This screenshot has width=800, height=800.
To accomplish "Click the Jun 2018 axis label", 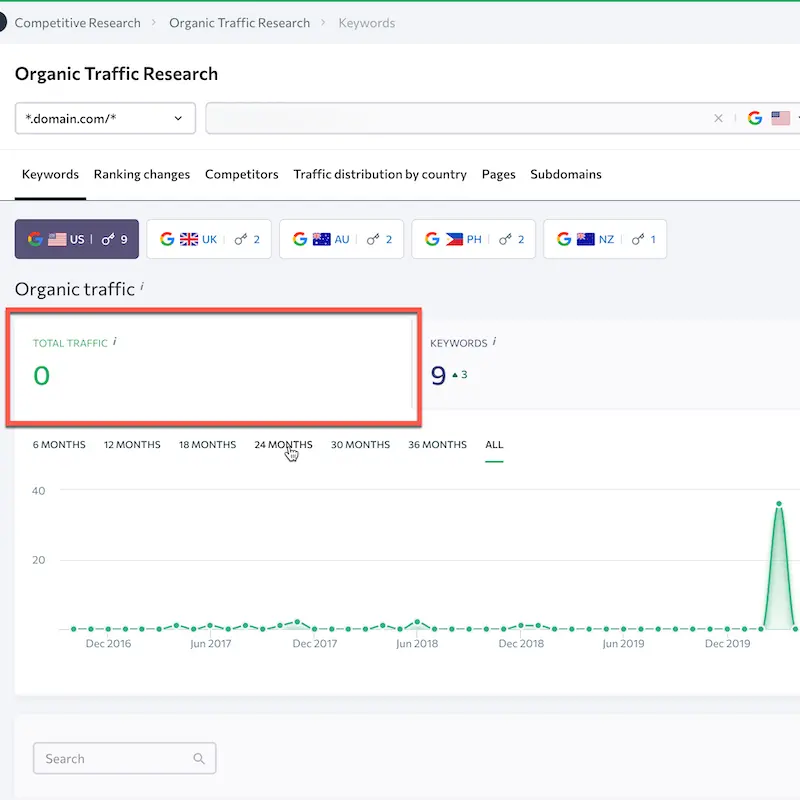I will pos(417,644).
